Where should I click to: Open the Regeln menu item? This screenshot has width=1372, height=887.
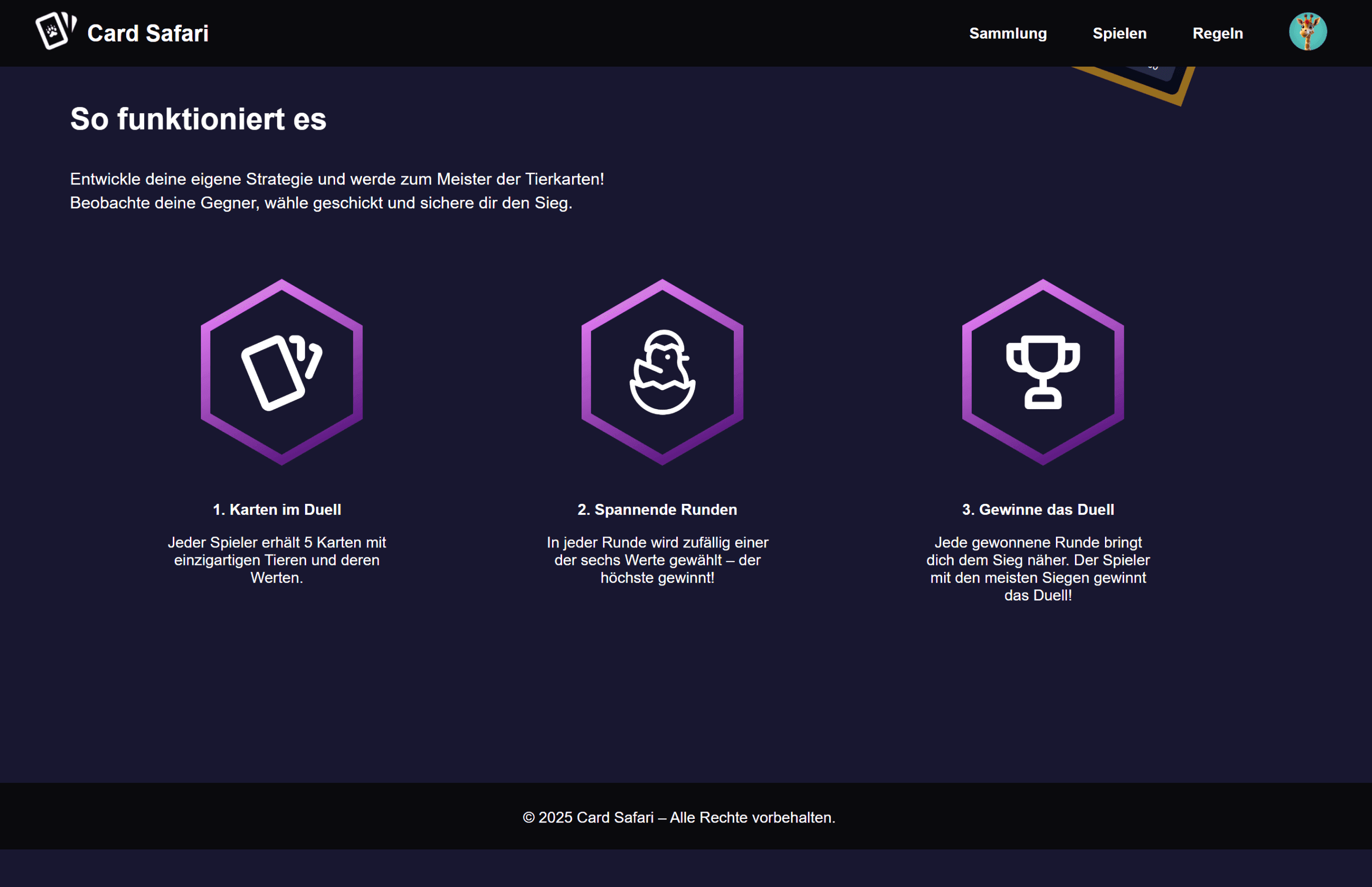[x=1217, y=34]
